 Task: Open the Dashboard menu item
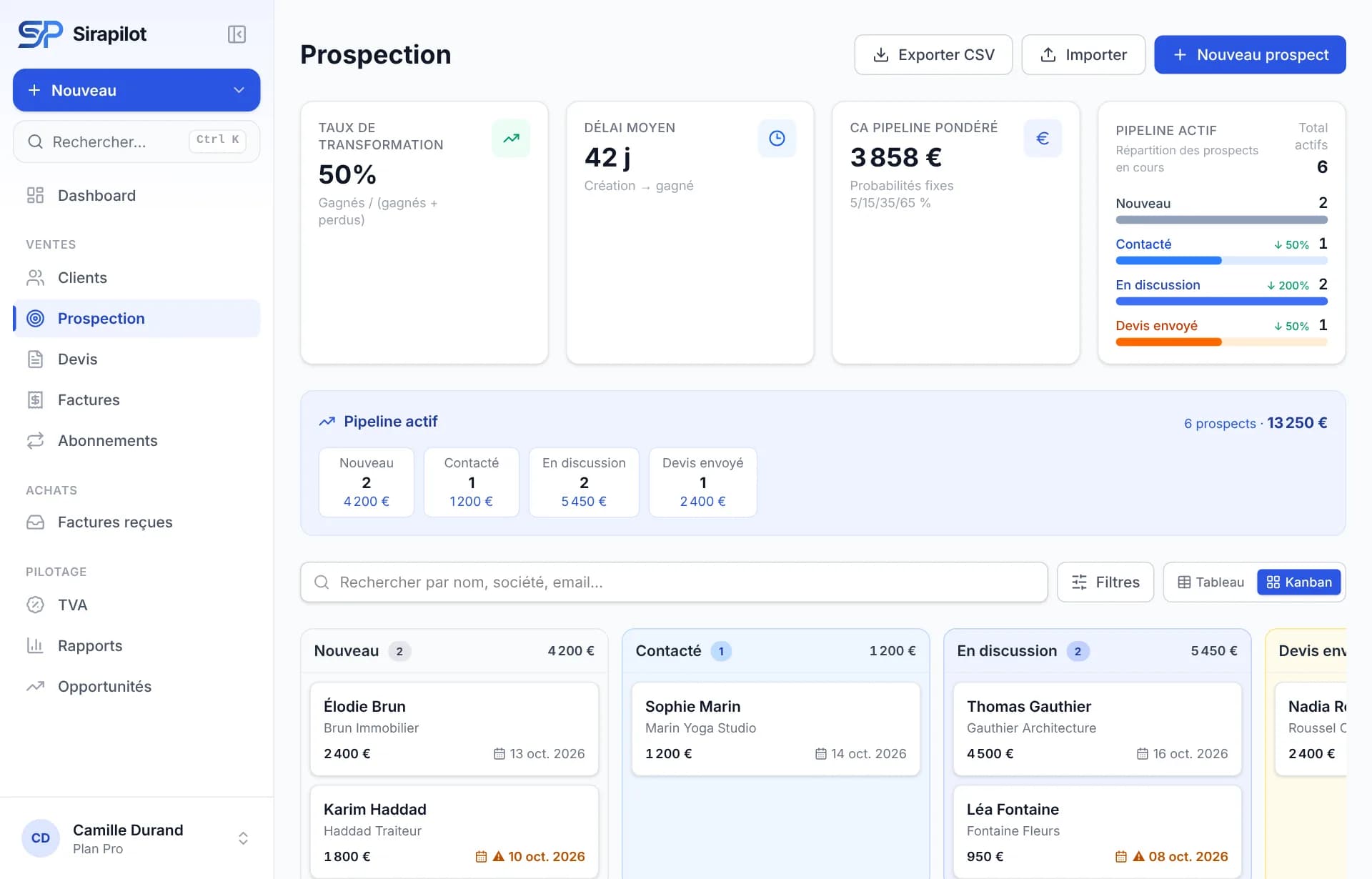136,195
